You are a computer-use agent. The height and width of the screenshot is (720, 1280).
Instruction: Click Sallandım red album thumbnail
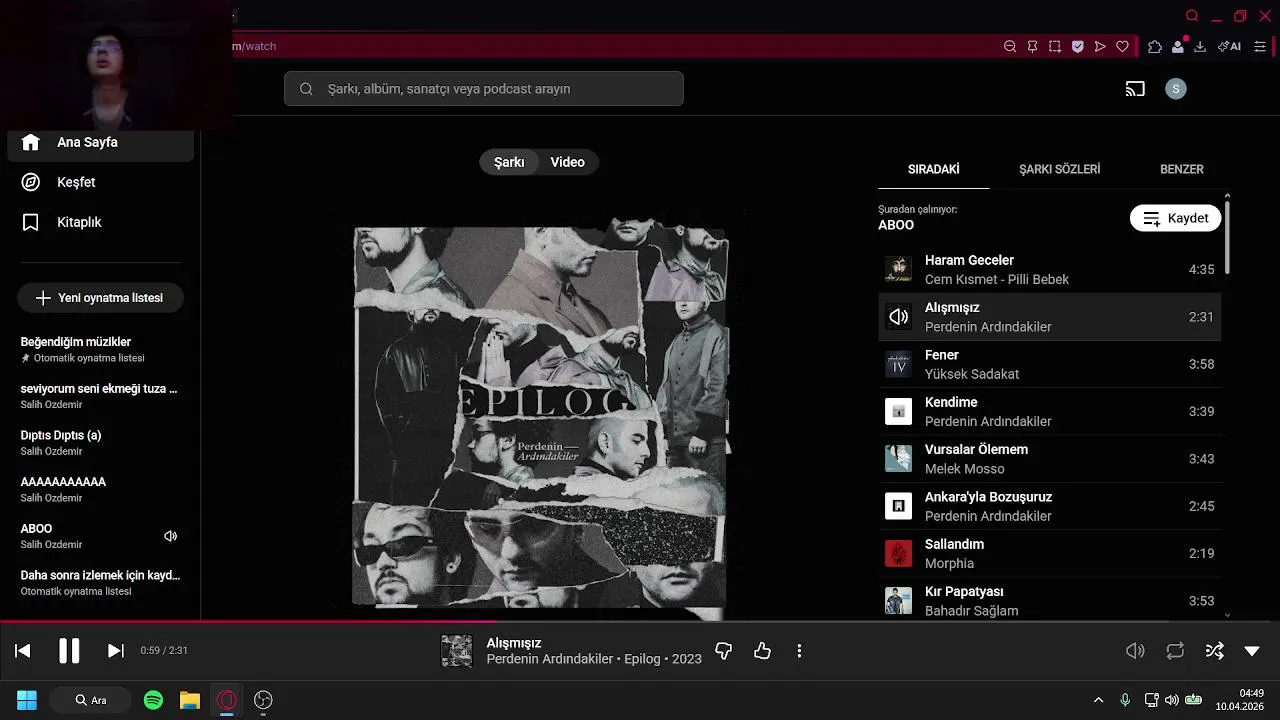[898, 553]
